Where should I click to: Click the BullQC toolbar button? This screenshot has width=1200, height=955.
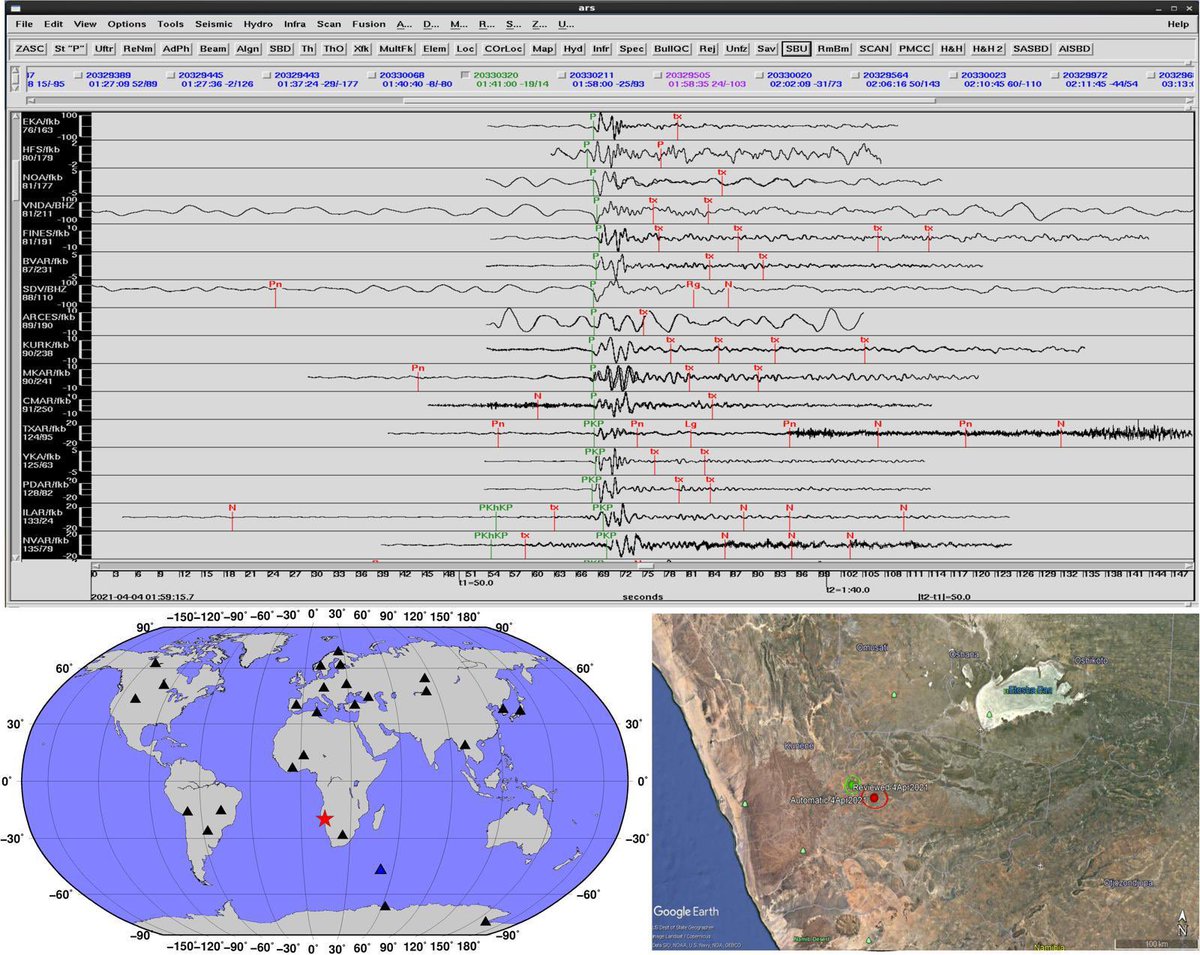coord(672,48)
